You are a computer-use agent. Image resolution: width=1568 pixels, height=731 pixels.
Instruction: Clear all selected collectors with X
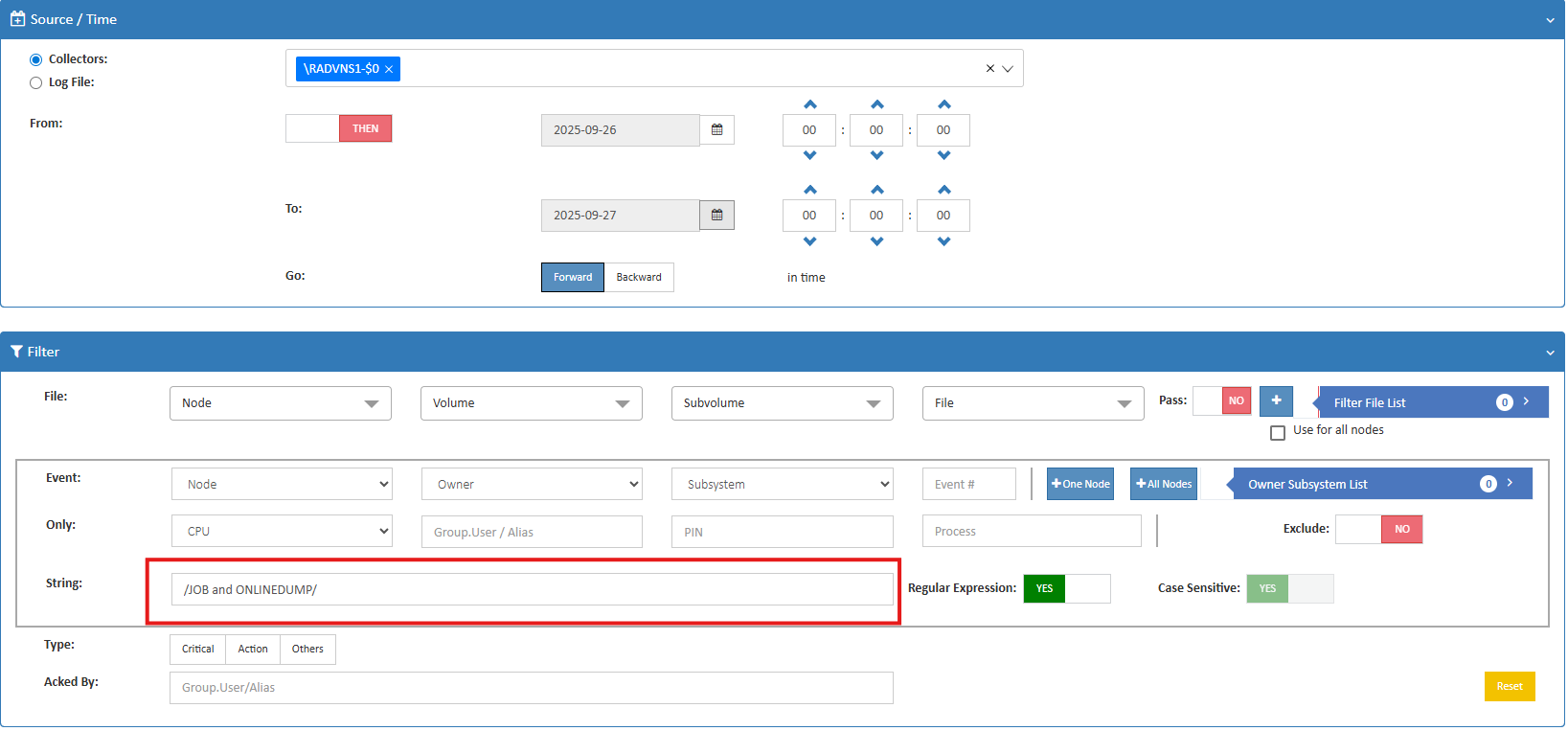point(989,69)
